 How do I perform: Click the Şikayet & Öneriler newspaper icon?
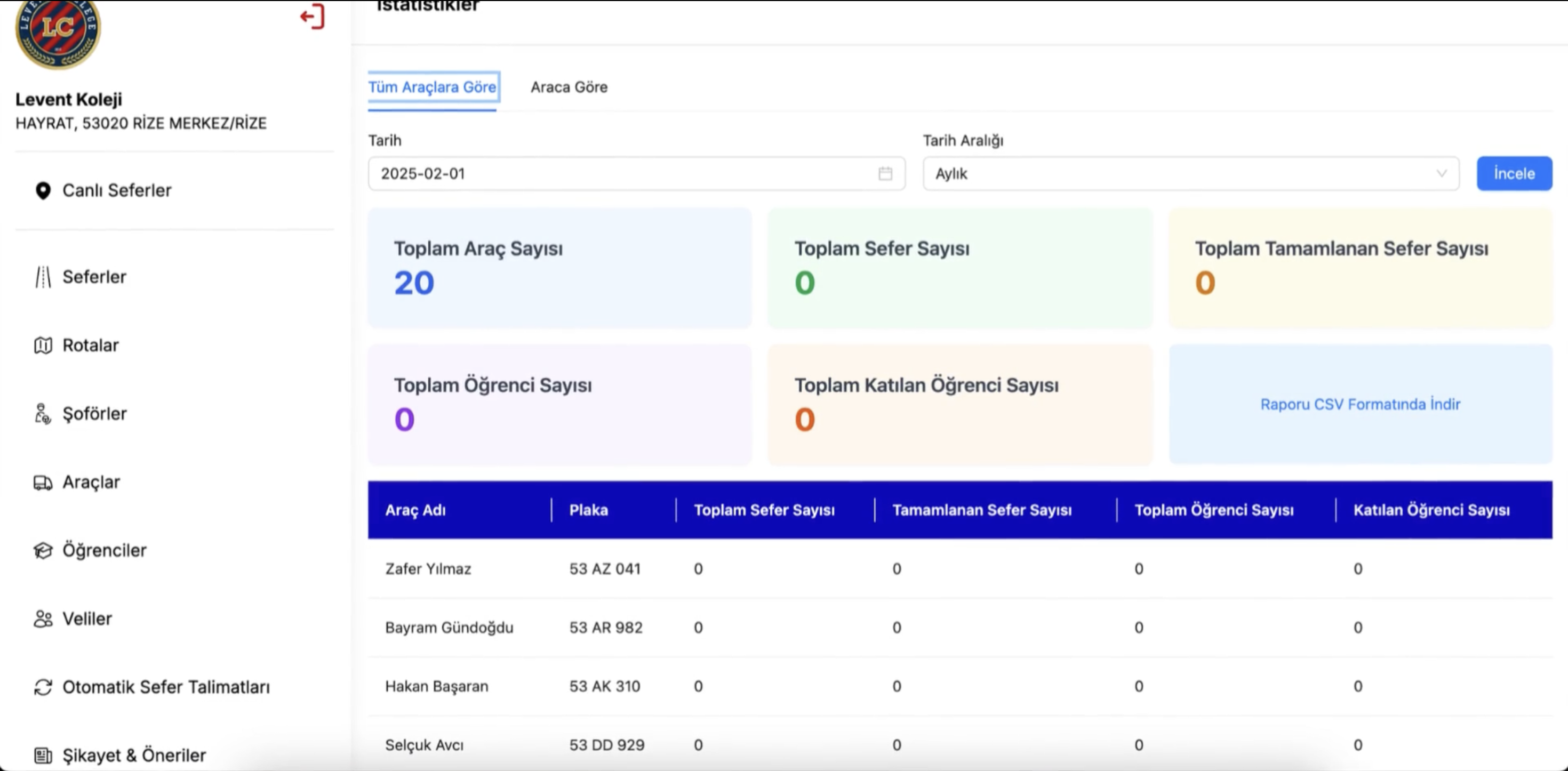[43, 756]
